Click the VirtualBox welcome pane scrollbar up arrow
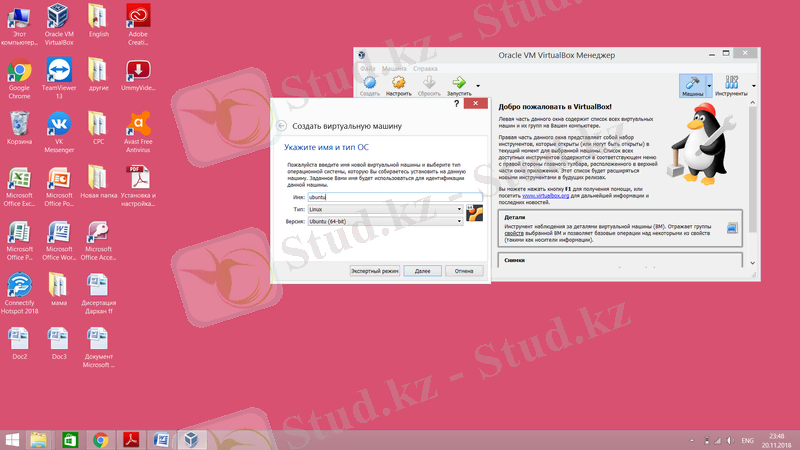 [753, 103]
